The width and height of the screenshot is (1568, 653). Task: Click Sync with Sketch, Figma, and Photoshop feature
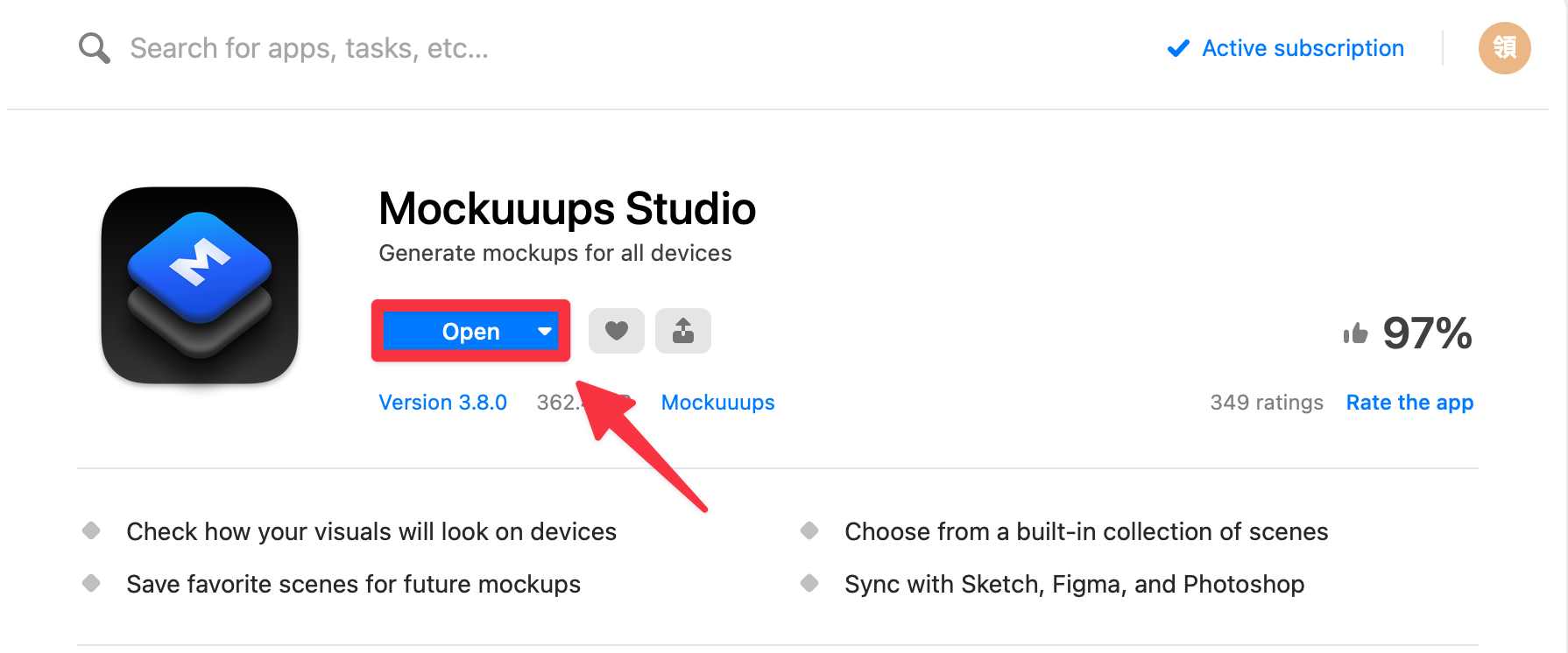[1074, 584]
